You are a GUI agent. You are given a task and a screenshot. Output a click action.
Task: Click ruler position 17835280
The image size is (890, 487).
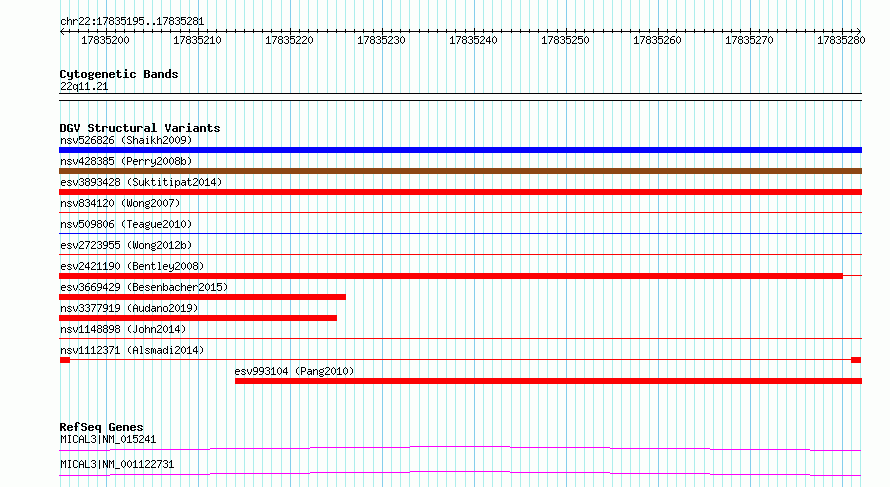(x=841, y=40)
